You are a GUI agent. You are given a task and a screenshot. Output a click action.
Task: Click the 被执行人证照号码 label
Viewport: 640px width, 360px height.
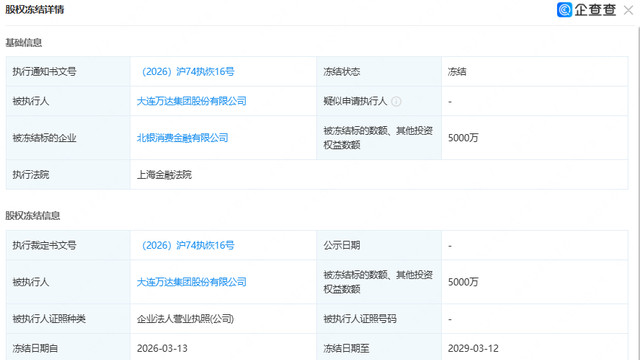point(360,319)
